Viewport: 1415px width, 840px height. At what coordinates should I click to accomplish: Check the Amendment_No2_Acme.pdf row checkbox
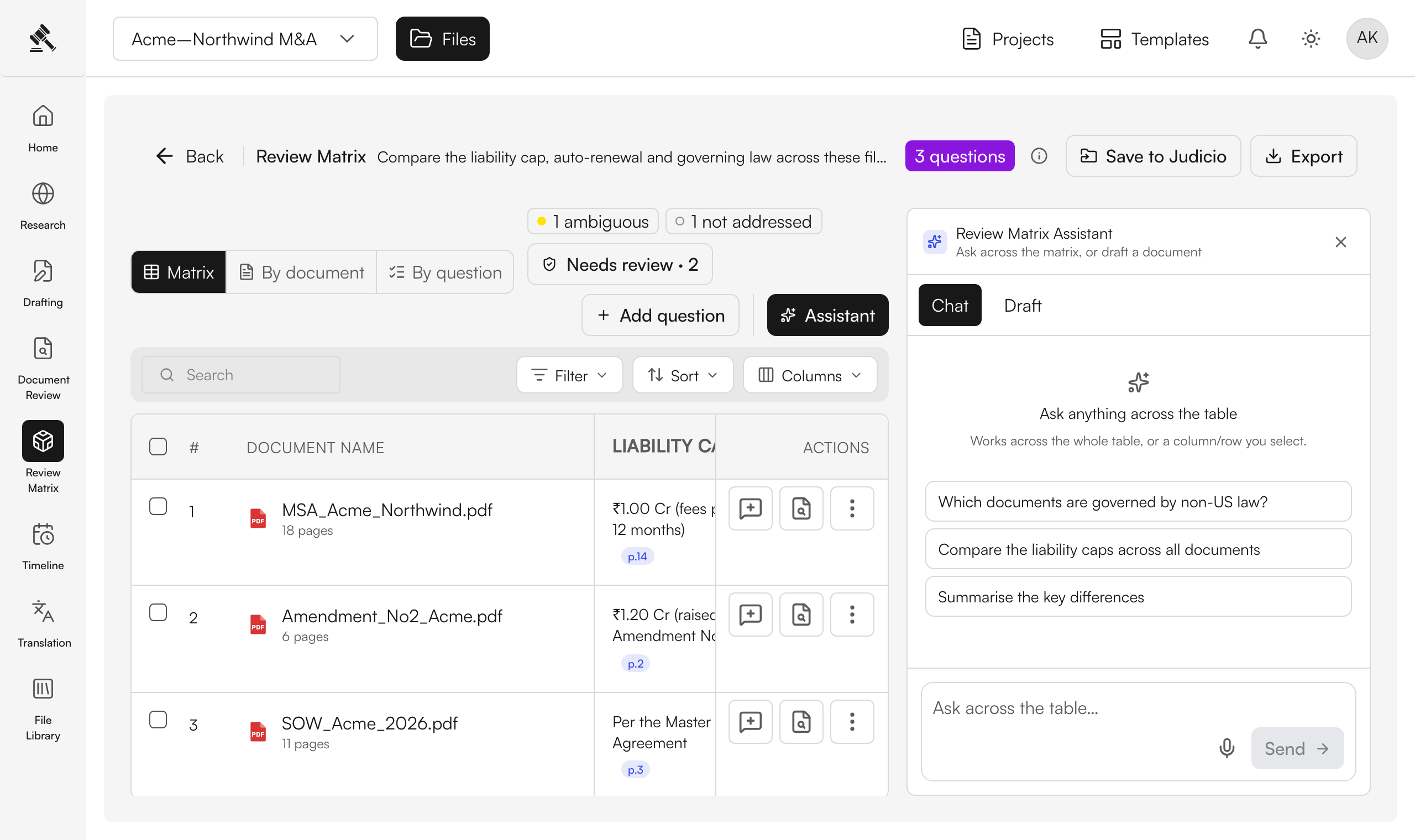coord(158,612)
